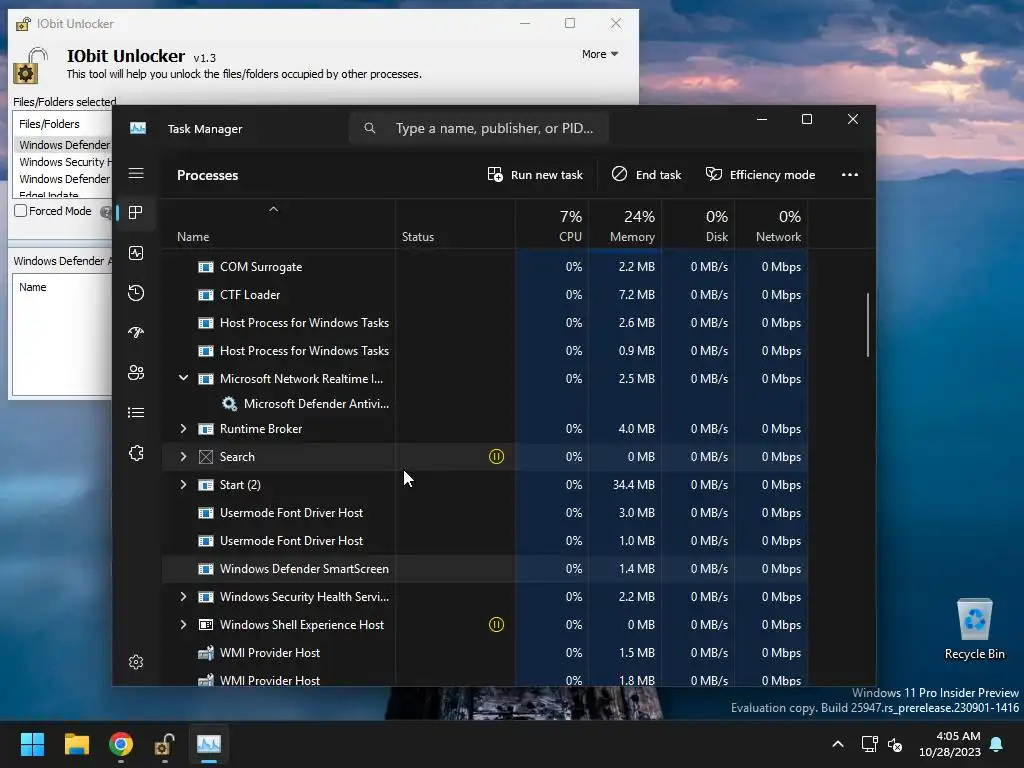Click the Task Manager vertical scrollbar thumb
This screenshot has width=1024, height=768.
868,325
